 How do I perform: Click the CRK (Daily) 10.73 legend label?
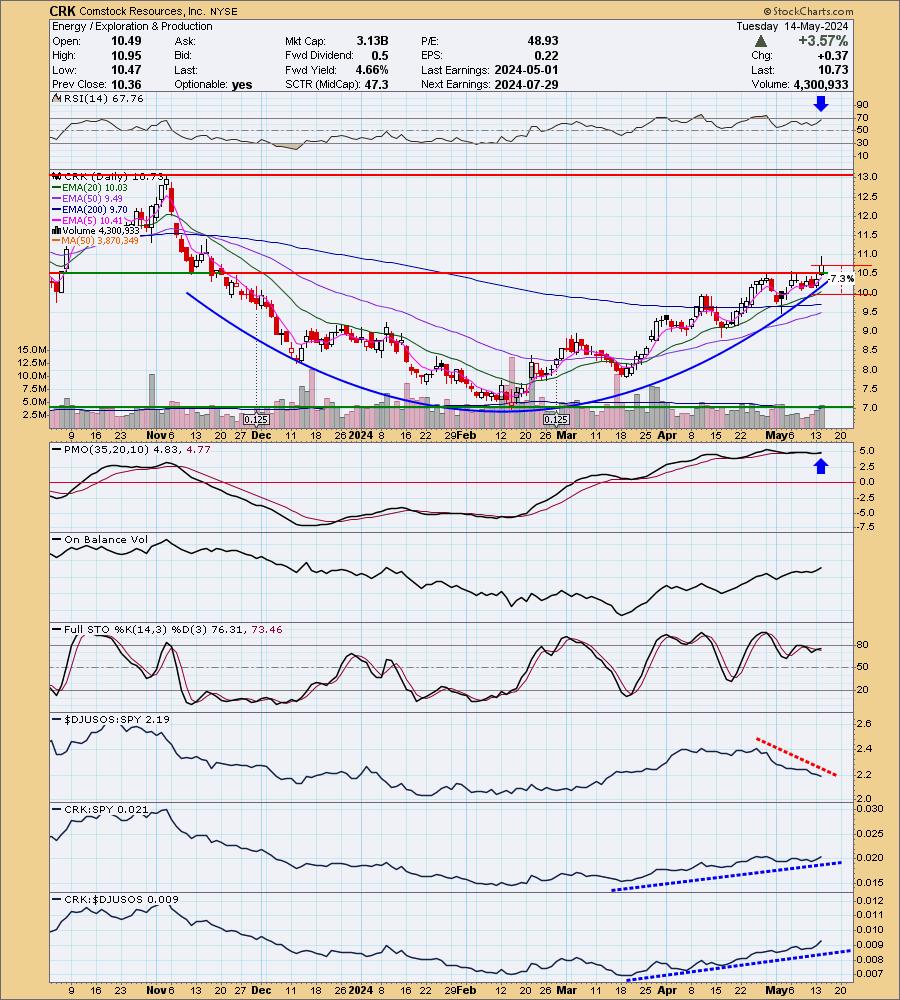[x=107, y=176]
